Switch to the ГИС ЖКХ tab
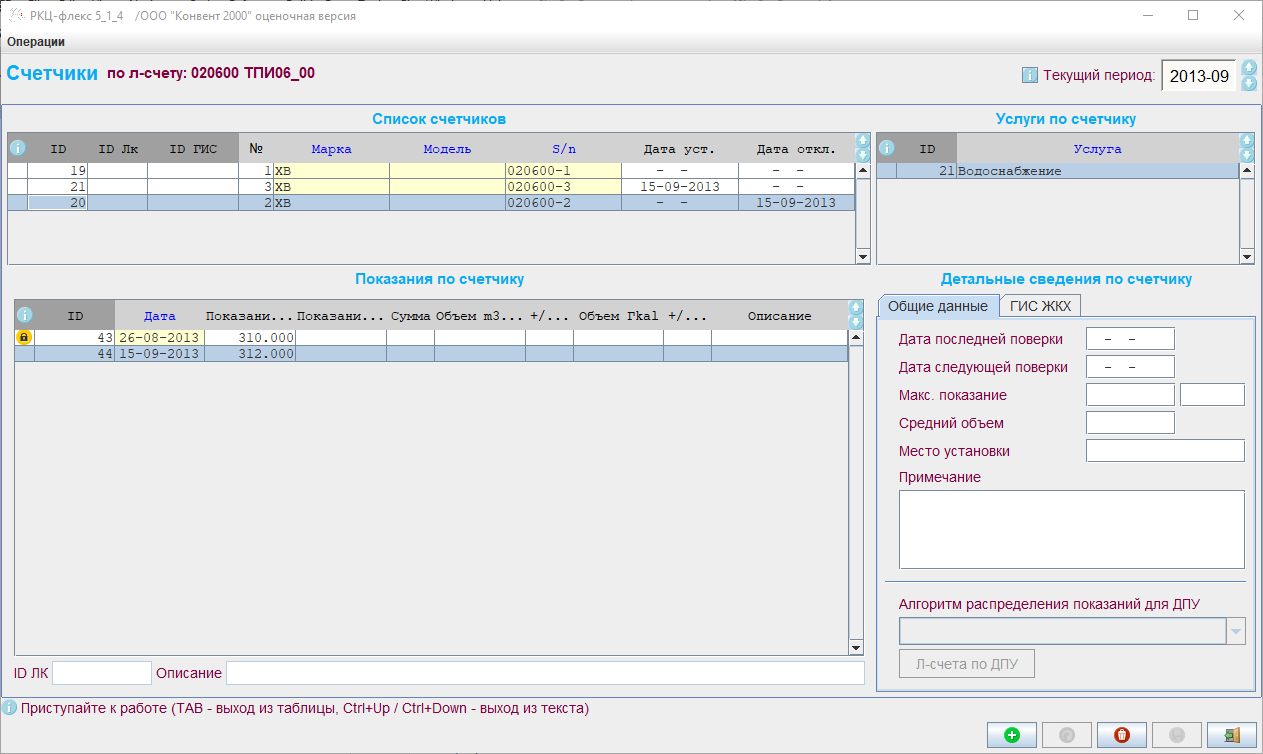The image size is (1263, 754). click(1040, 306)
